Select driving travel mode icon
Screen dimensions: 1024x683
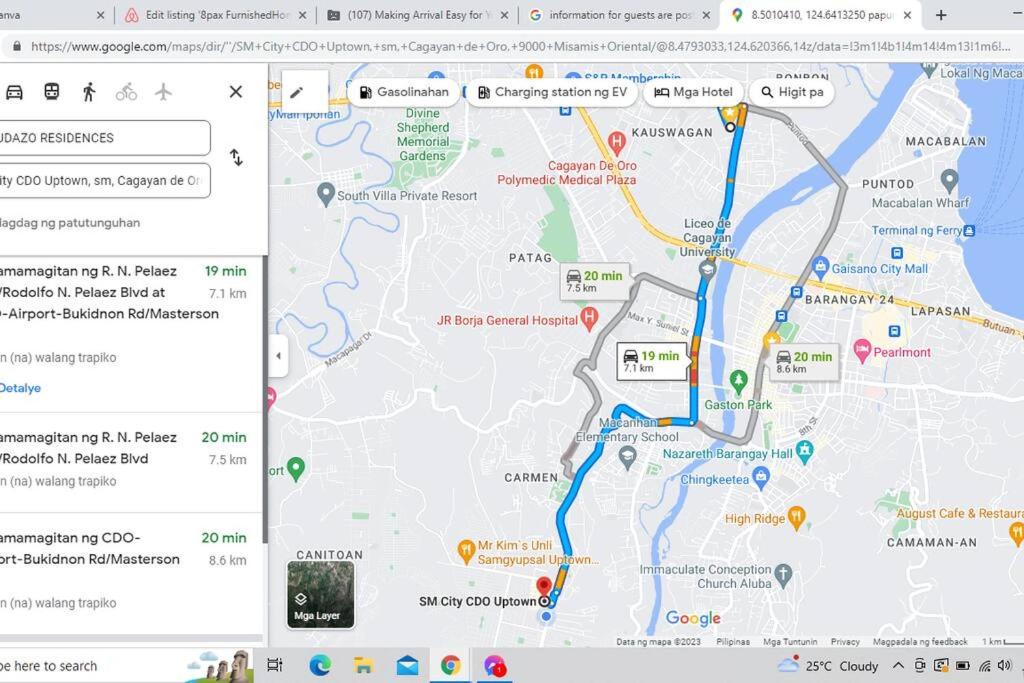tap(14, 92)
